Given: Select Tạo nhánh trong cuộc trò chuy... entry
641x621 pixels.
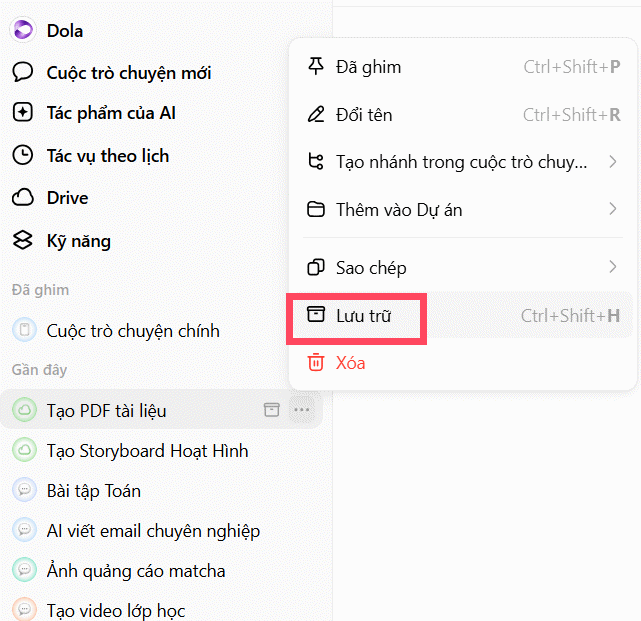Looking at the screenshot, I should [x=464, y=162].
